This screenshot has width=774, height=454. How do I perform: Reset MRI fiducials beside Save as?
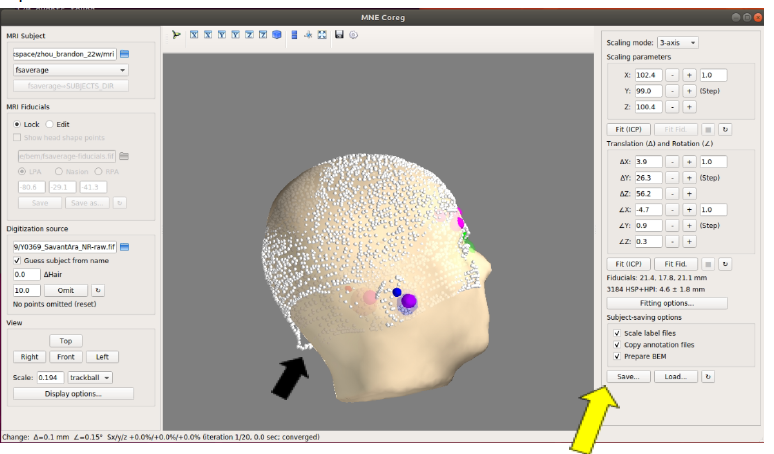tap(119, 203)
